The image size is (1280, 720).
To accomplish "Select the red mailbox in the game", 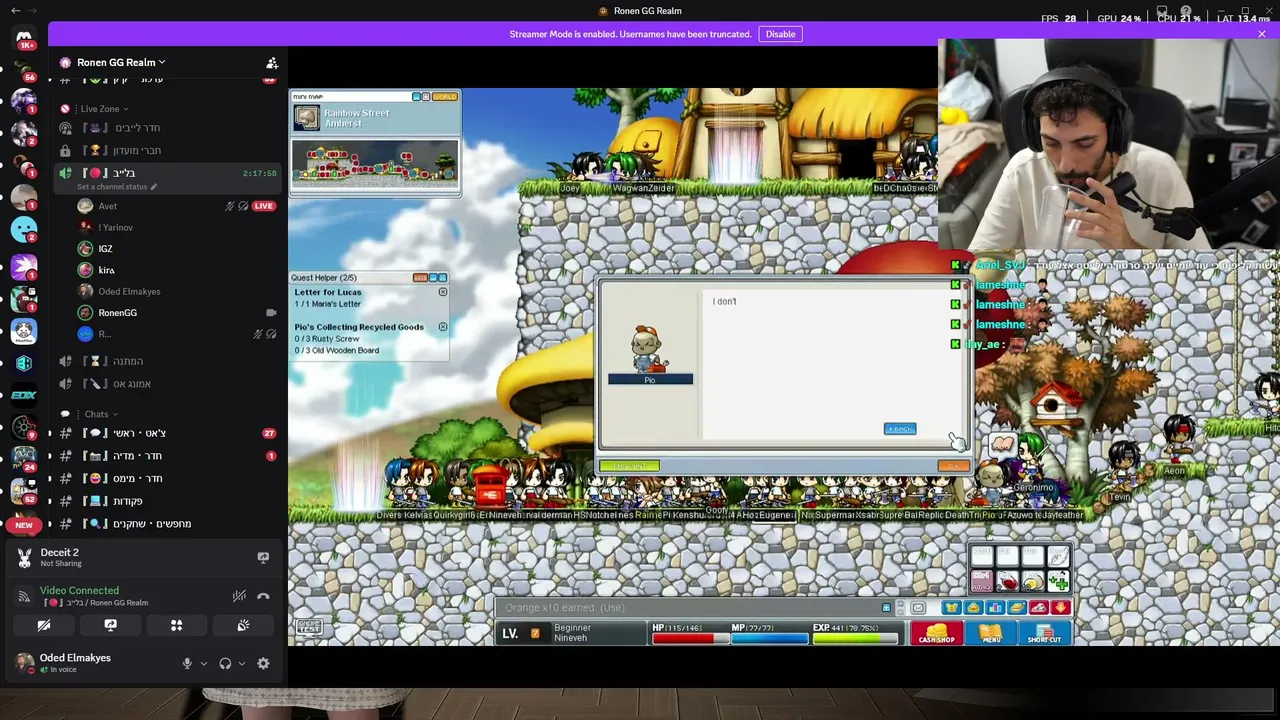I will coord(490,486).
